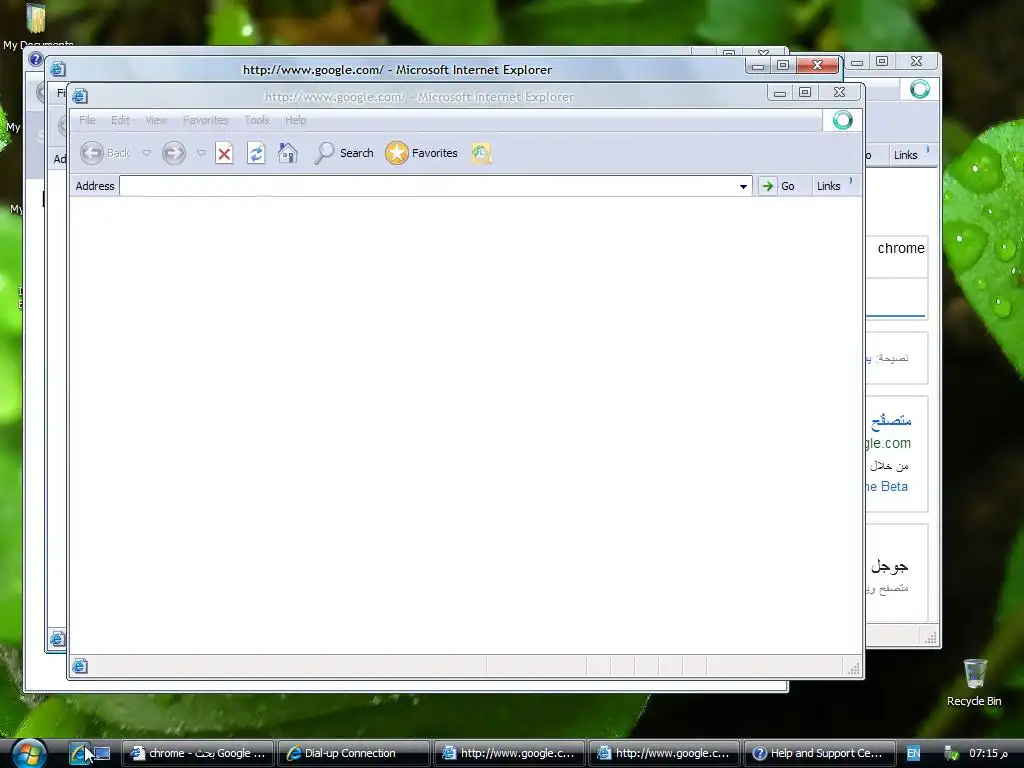Stop page loading with red X icon
This screenshot has height=768, width=1024.
(224, 153)
